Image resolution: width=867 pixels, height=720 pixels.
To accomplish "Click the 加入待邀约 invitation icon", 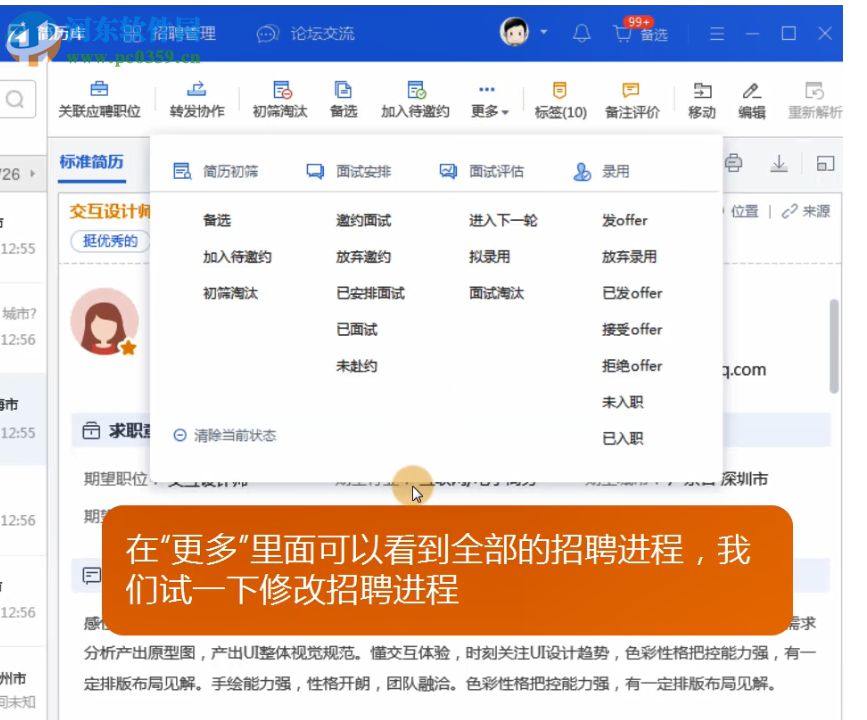I will pos(414,100).
